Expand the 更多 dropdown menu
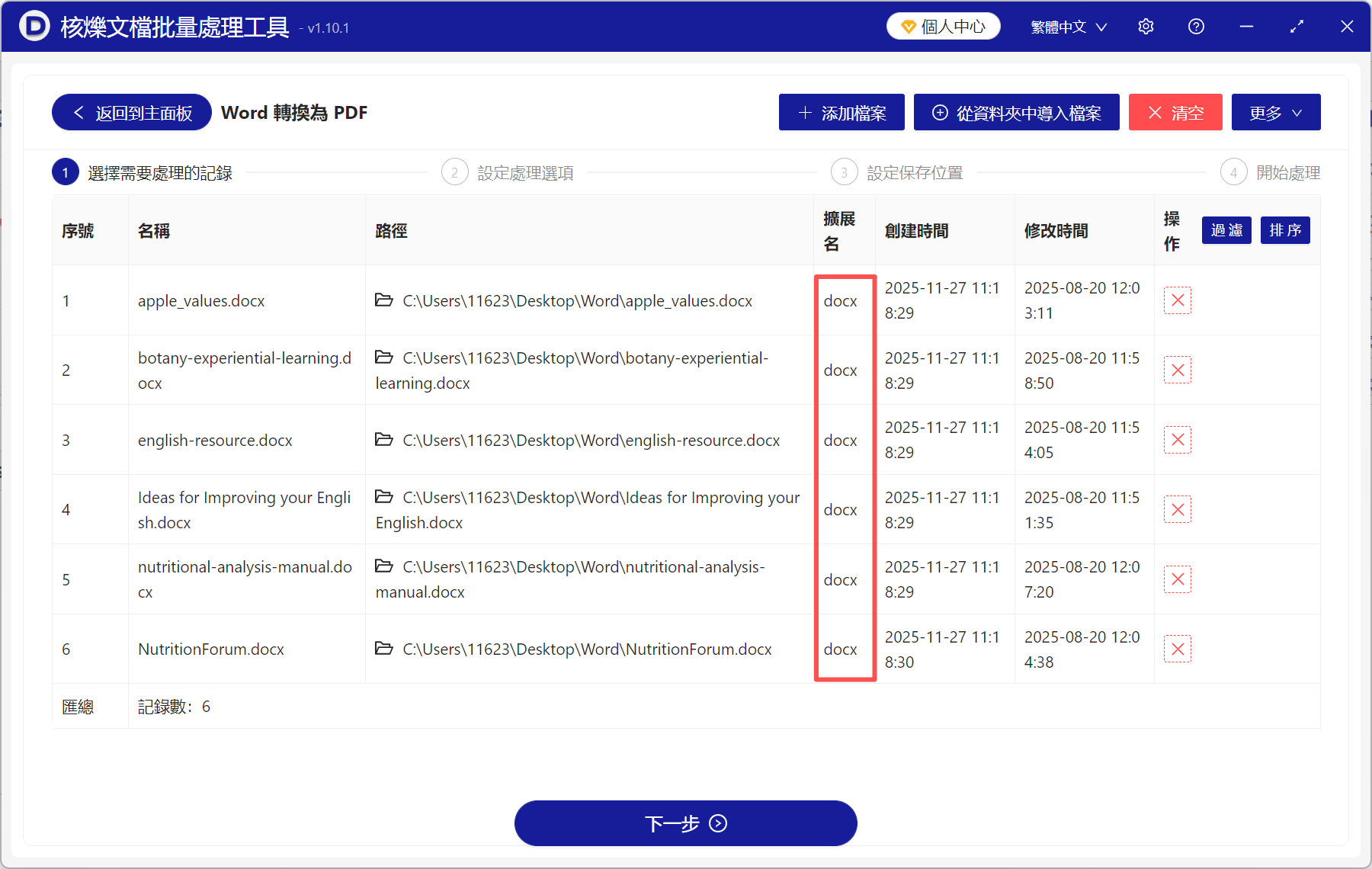This screenshot has height=869, width=1372. [1275, 112]
